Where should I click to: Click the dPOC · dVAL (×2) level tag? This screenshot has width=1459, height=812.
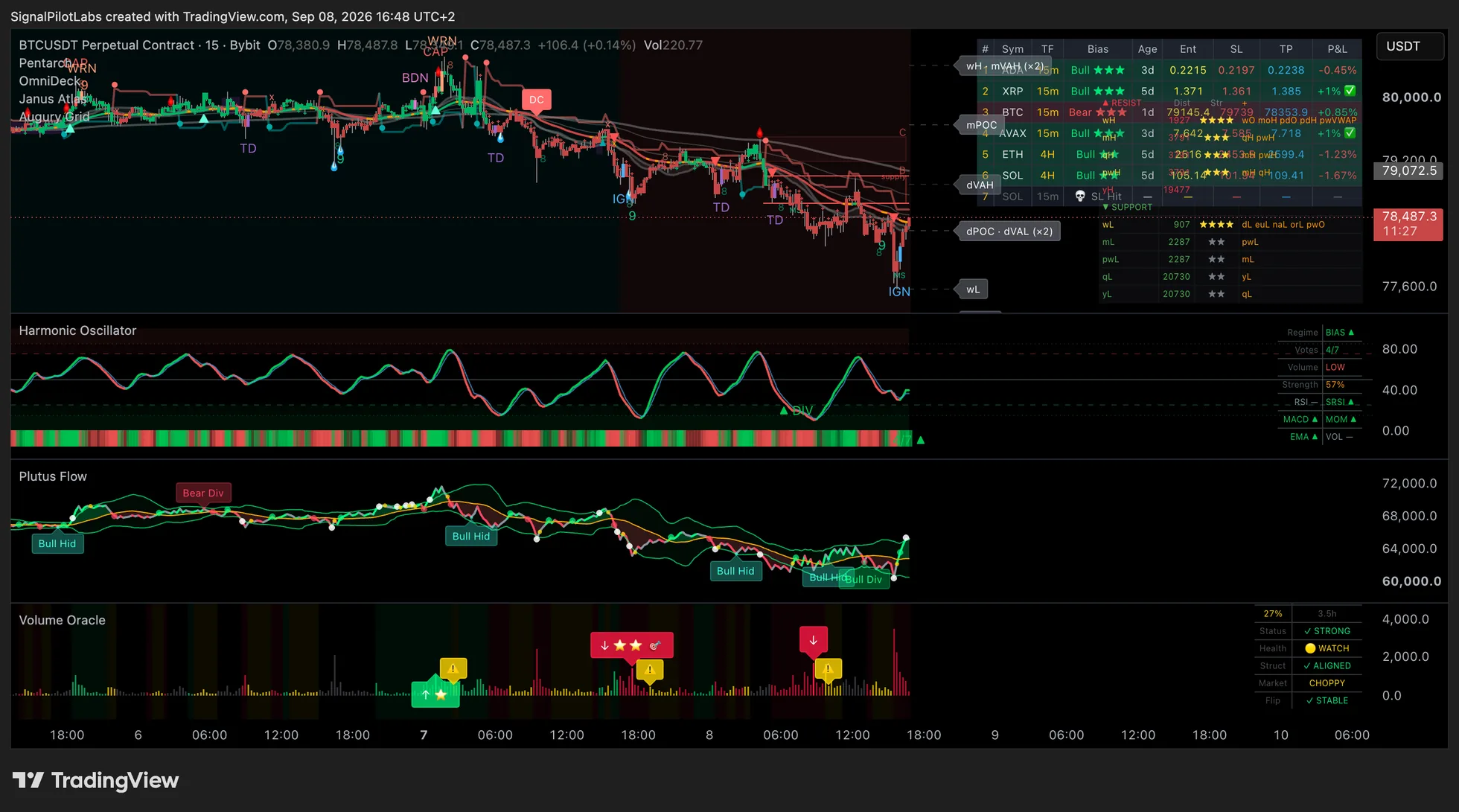(1009, 231)
